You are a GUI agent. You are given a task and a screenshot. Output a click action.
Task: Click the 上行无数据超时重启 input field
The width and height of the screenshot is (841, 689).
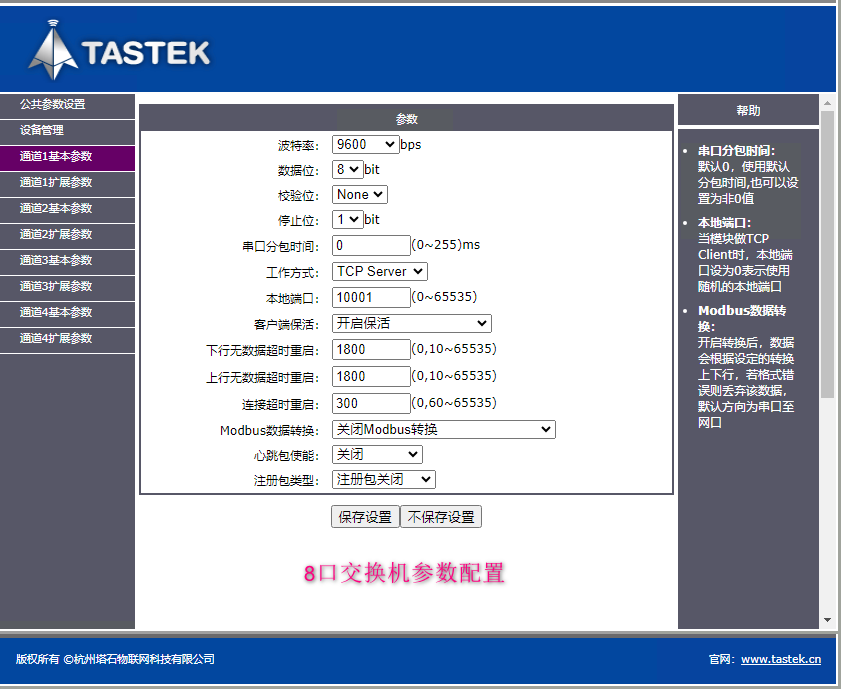(371, 376)
